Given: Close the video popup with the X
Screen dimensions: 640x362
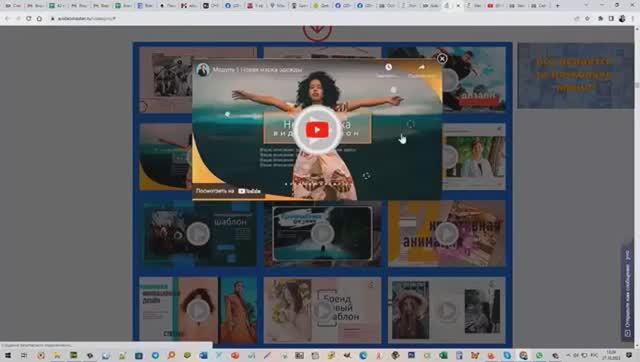Looking at the screenshot, I should point(442,59).
